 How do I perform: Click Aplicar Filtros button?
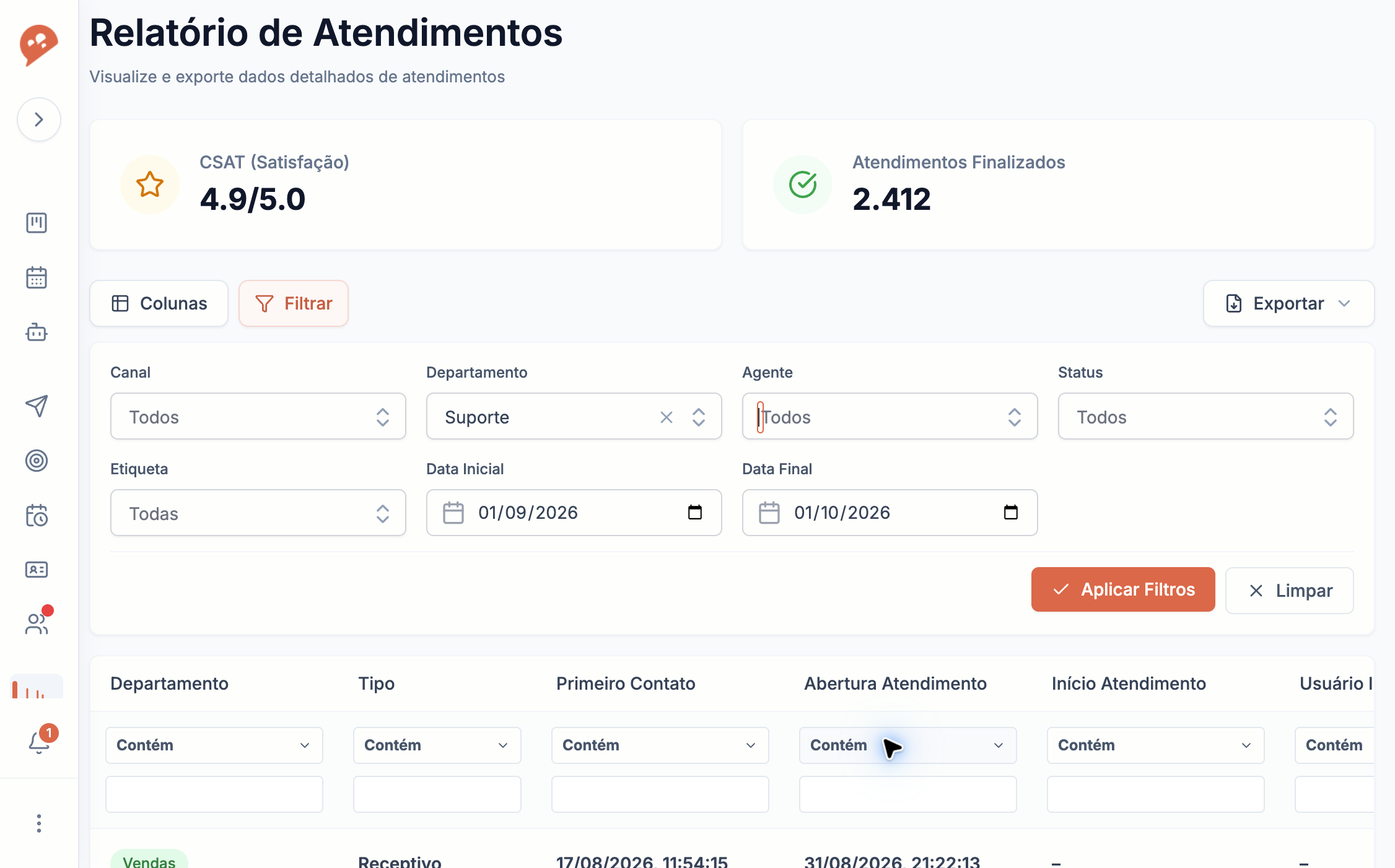point(1123,589)
